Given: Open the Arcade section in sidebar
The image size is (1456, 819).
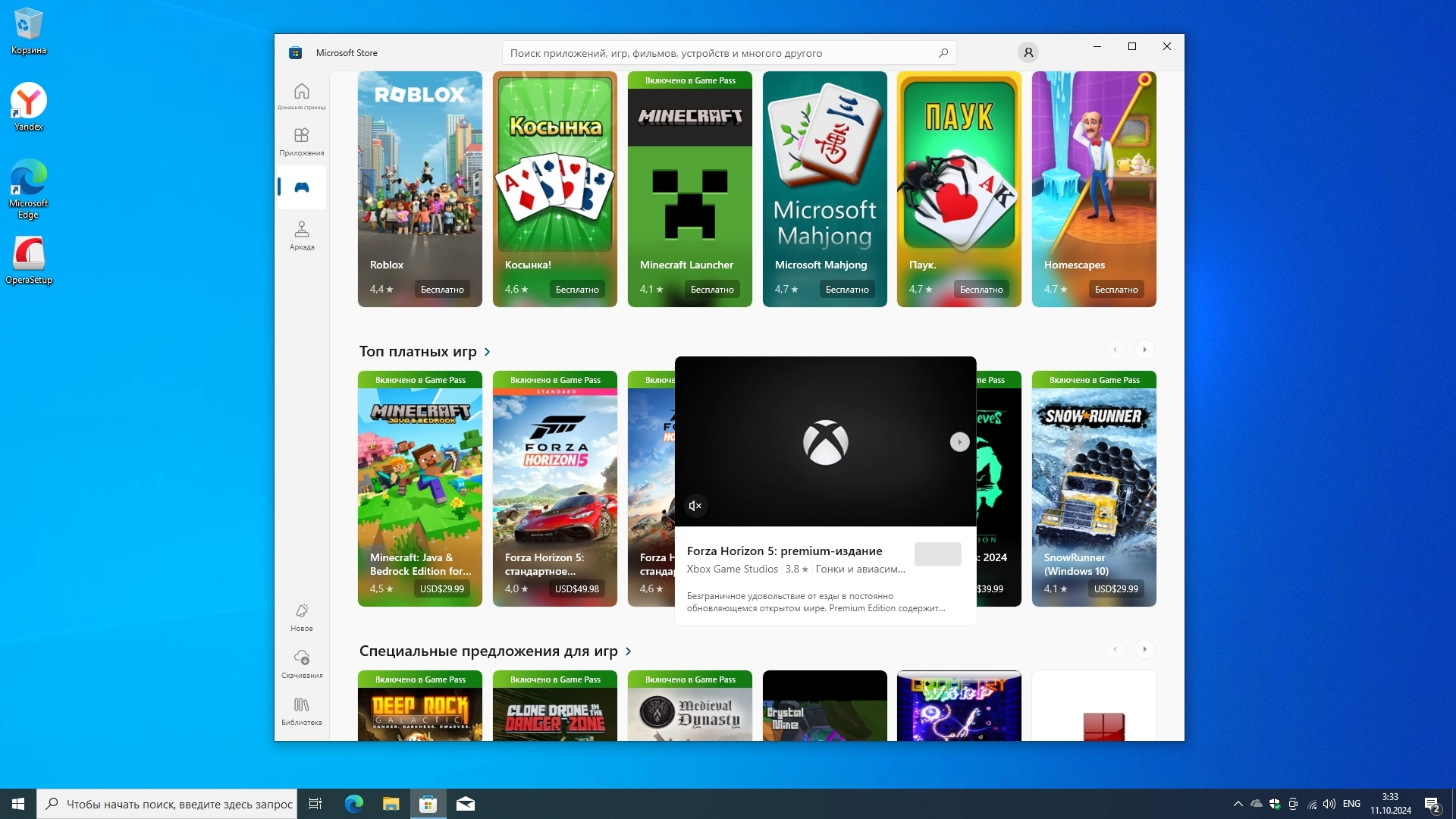Looking at the screenshot, I should coord(302,234).
